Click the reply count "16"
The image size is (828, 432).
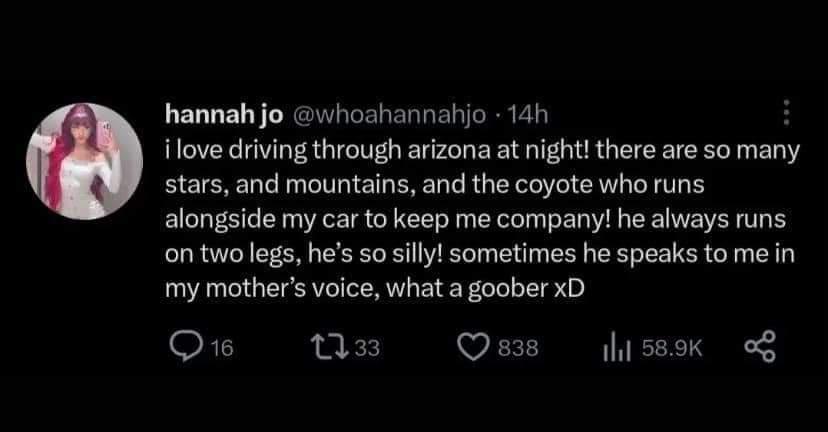pos(222,347)
